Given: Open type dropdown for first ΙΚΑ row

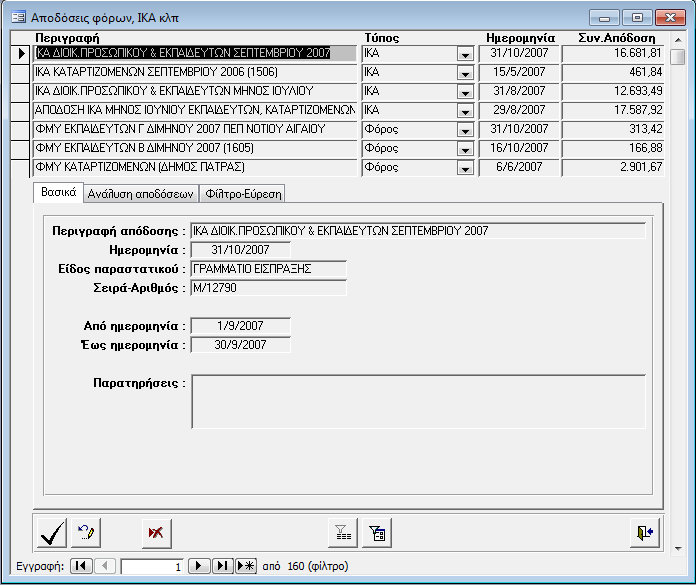Looking at the screenshot, I should (x=465, y=54).
